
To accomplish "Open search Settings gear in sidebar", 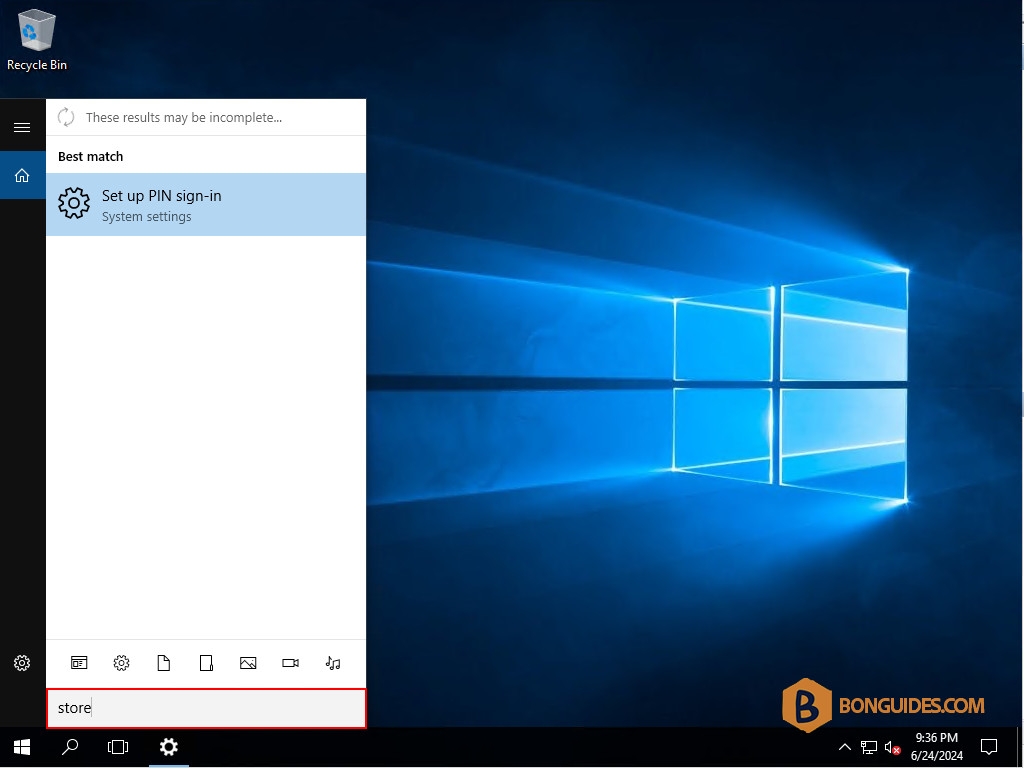I will point(22,663).
